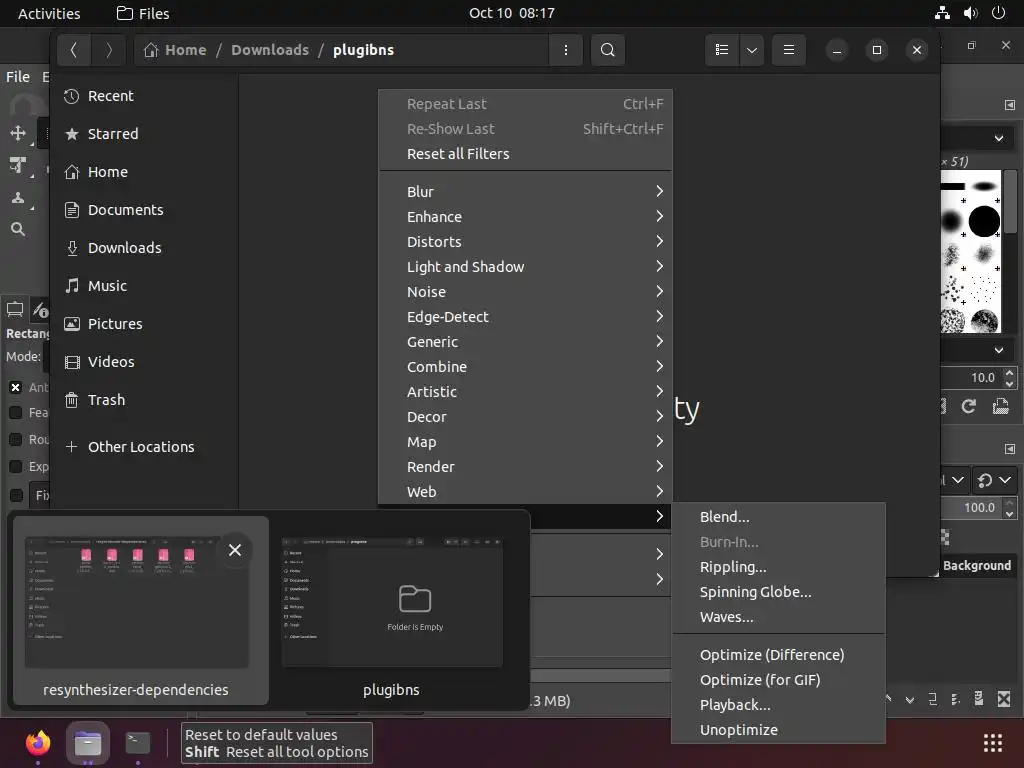
Task: Click the Files search magnifier button
Action: (607, 50)
